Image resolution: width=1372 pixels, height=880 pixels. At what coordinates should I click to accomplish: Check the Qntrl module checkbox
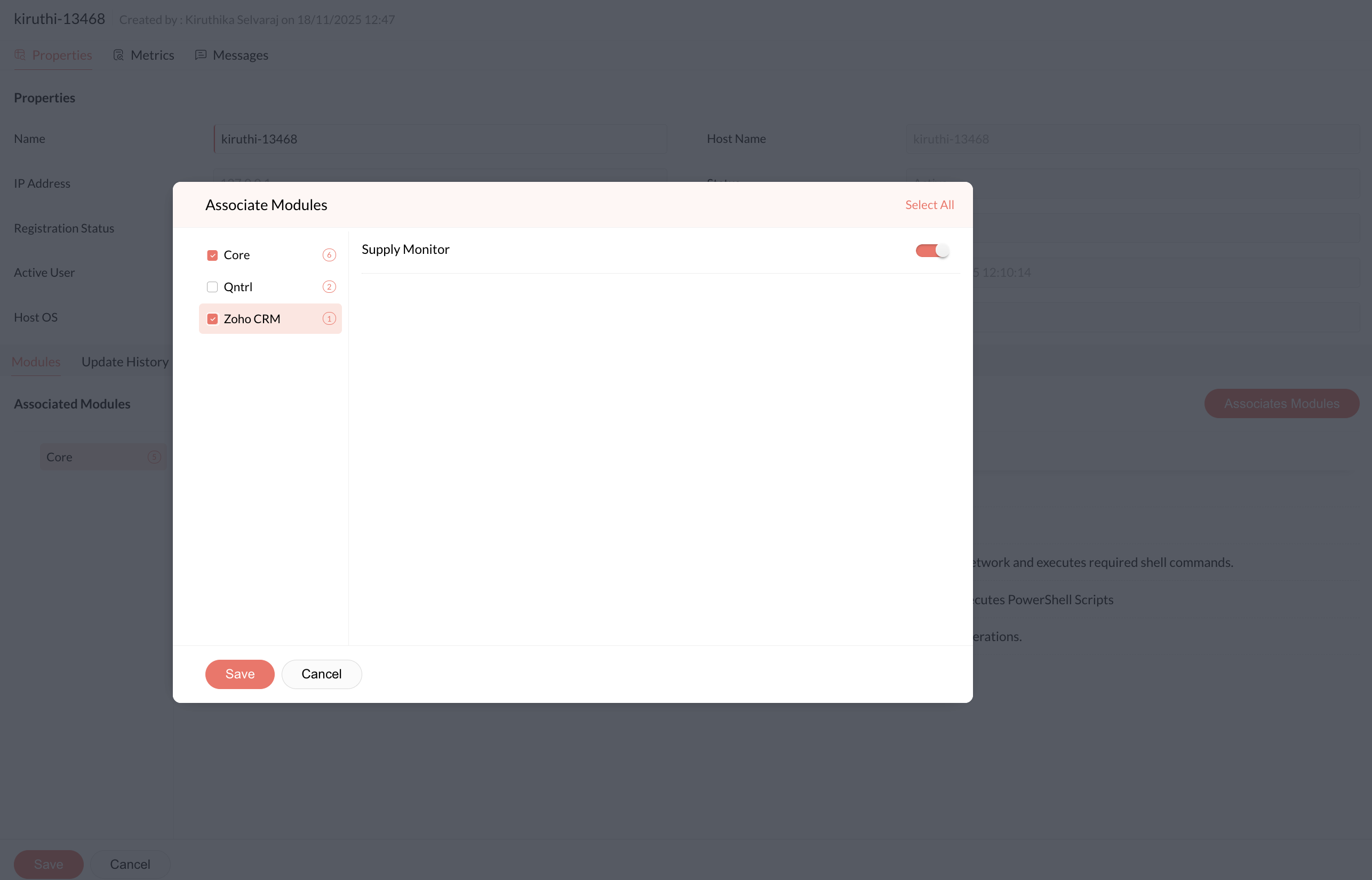[x=212, y=287]
